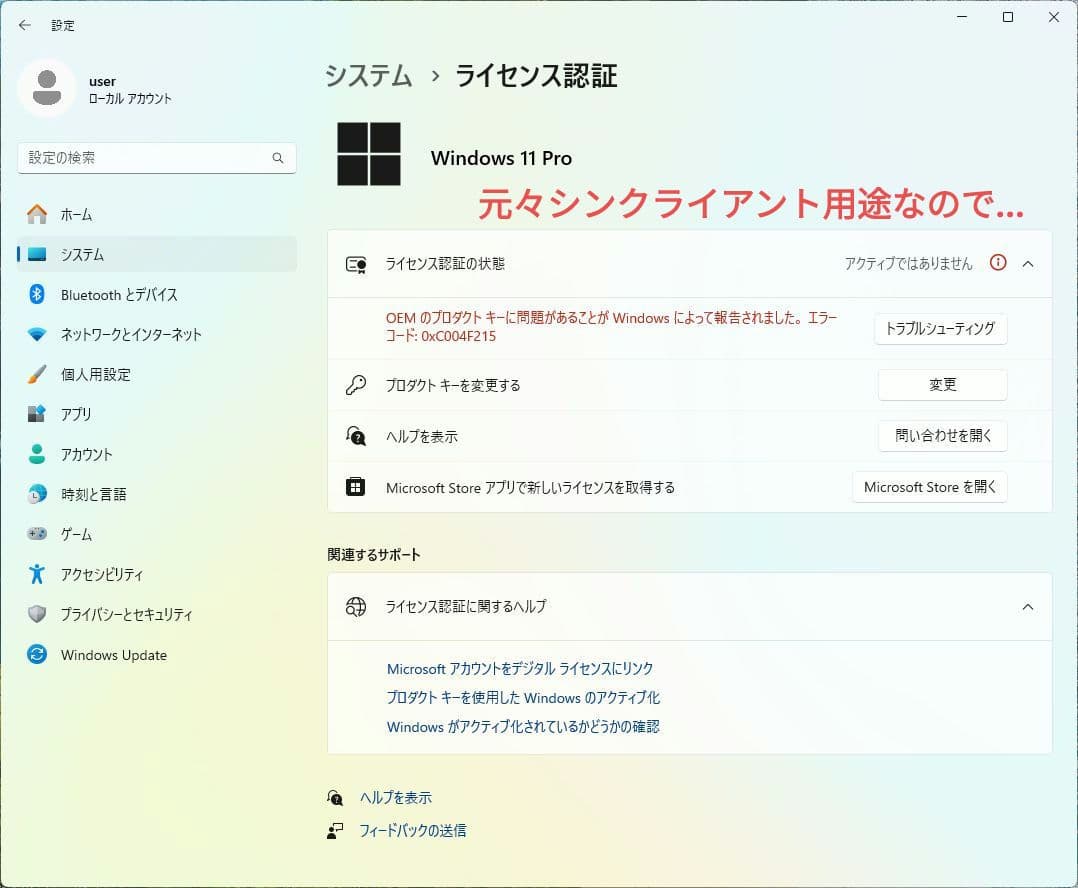The image size is (1078, 888).
Task: Click 変更 to change product key
Action: coord(941,384)
